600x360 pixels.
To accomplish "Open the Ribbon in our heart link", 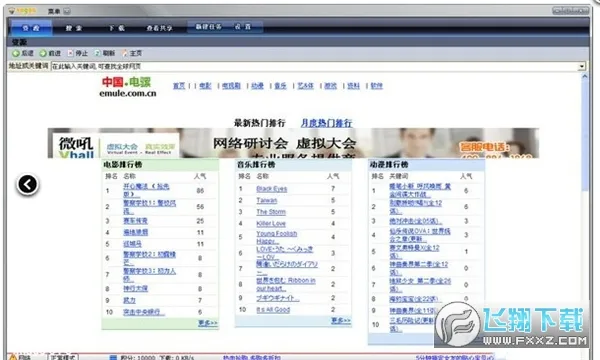I will pyautogui.click(x=286, y=284).
